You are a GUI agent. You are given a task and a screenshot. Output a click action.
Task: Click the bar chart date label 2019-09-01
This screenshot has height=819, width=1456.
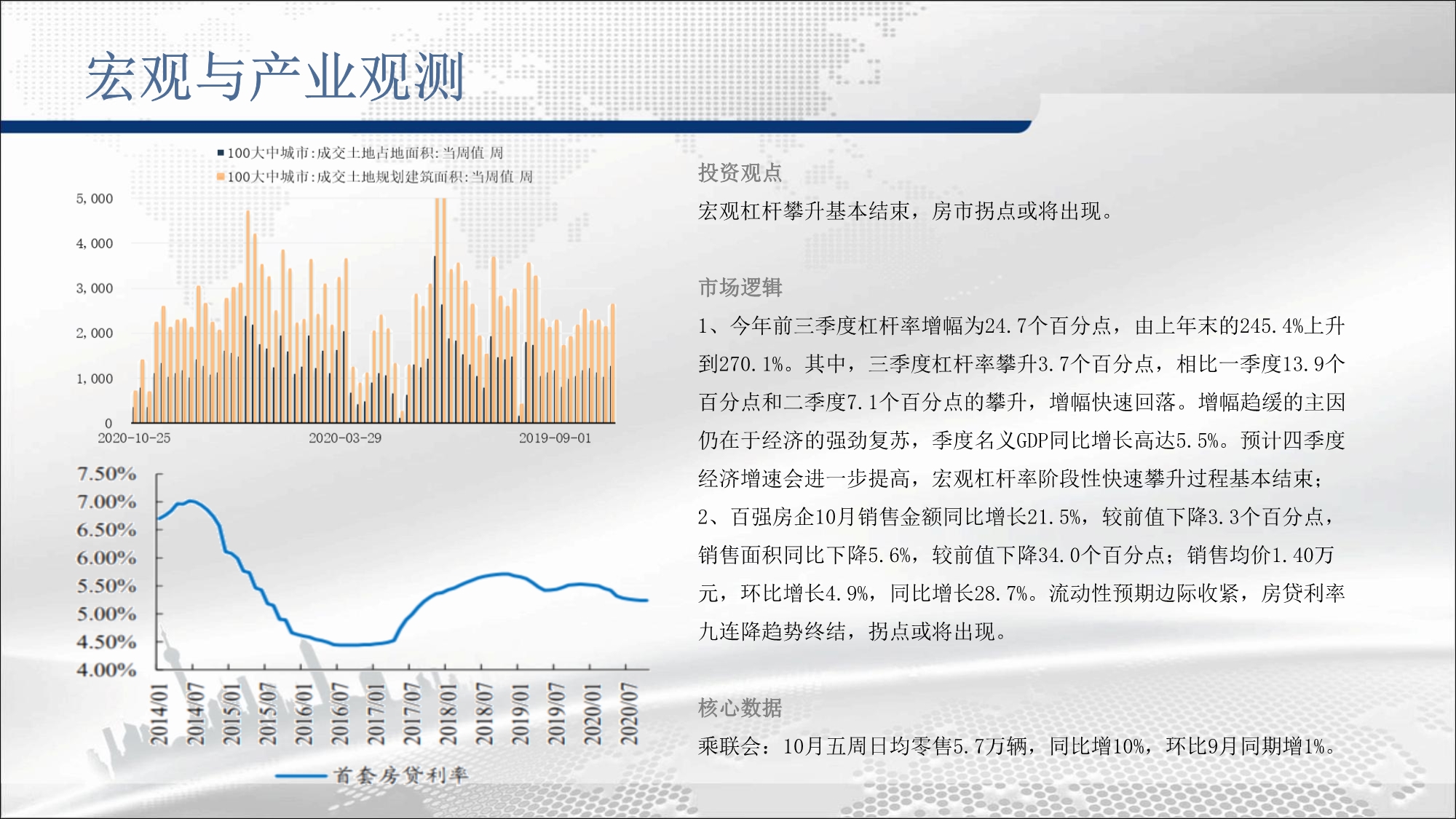555,438
